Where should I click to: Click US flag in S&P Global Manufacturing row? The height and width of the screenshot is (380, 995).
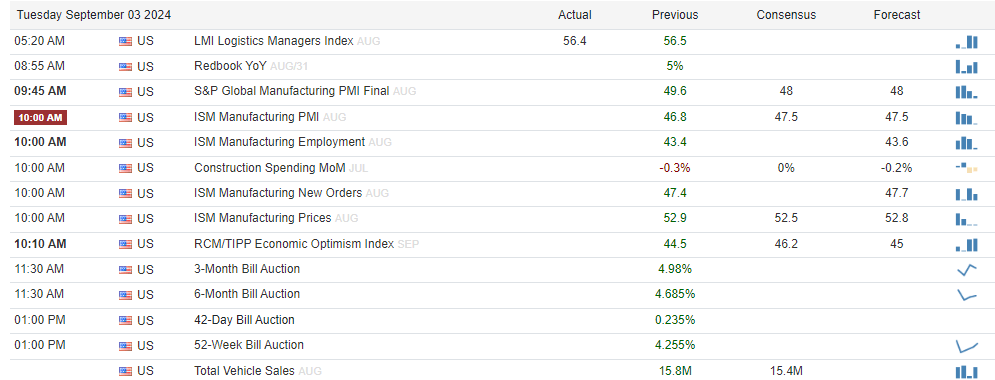125,92
